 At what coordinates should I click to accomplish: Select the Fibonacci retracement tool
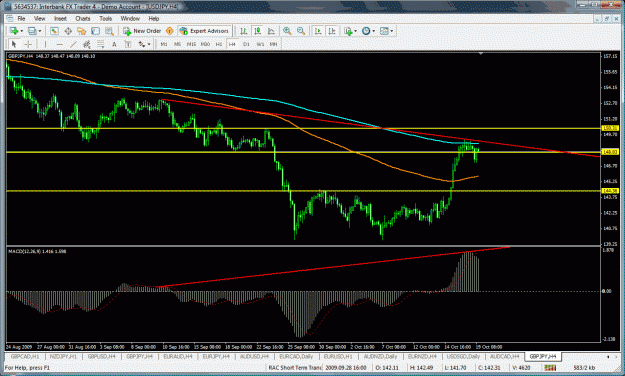coord(100,44)
